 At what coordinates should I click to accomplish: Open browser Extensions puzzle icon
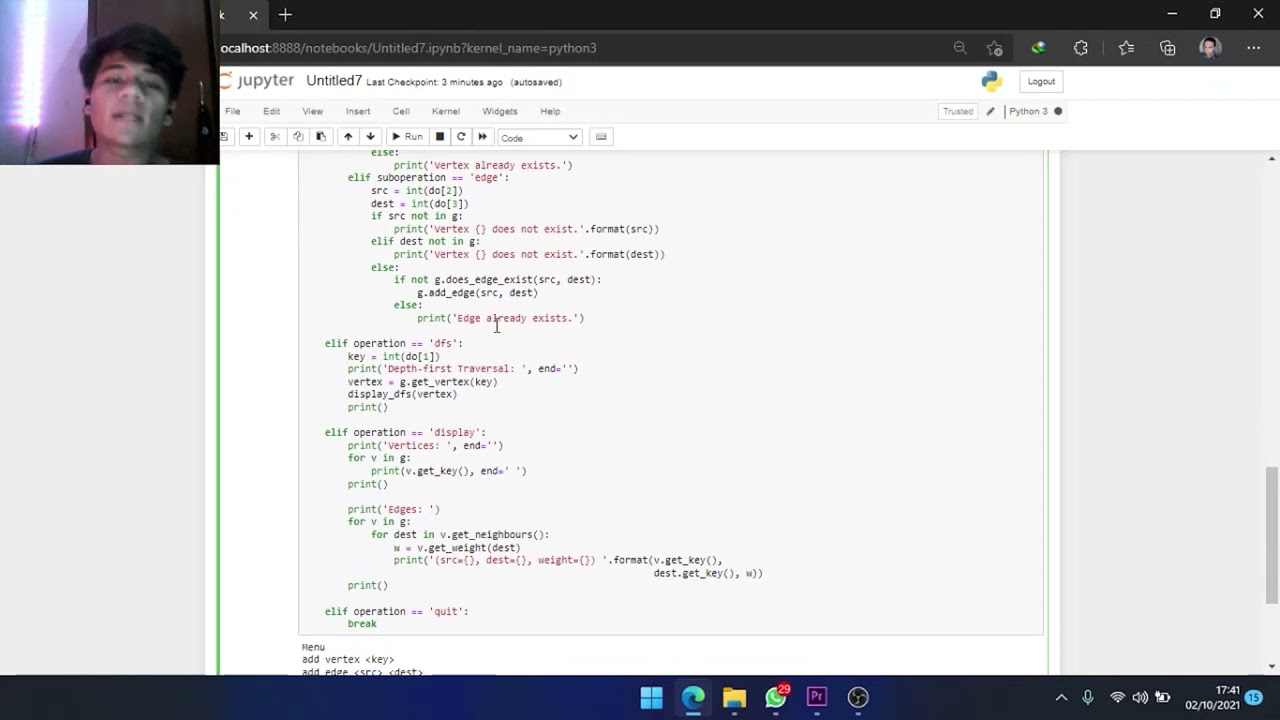(x=1081, y=48)
